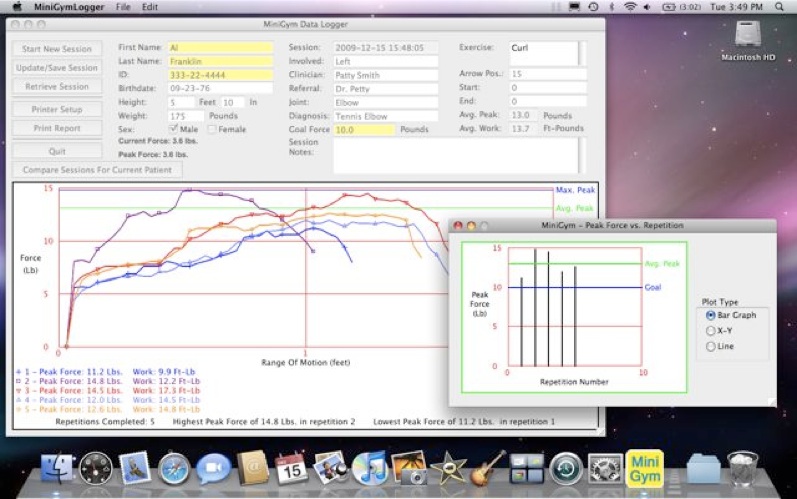Click the First Name field
This screenshot has height=499, width=797.
click(x=221, y=48)
